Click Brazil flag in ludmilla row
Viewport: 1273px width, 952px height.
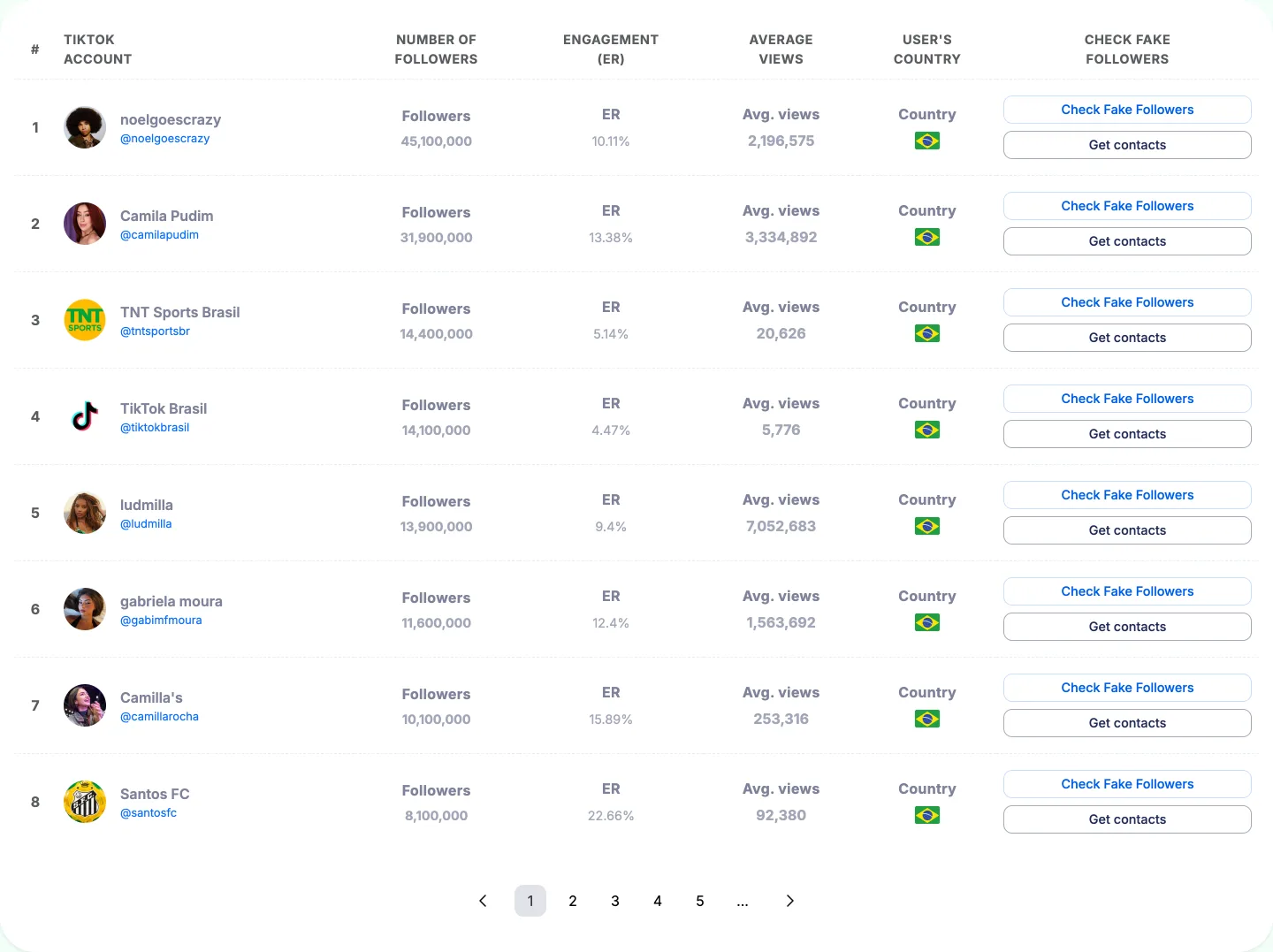(927, 526)
